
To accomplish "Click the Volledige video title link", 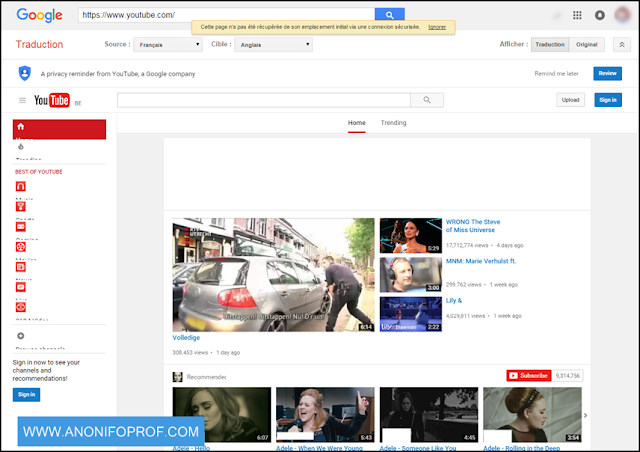I will 186,338.
